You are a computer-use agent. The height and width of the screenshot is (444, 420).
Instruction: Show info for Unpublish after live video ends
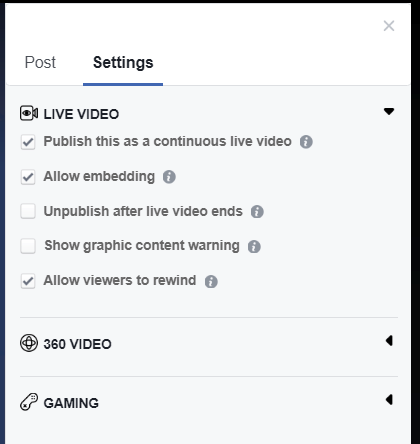click(x=257, y=211)
